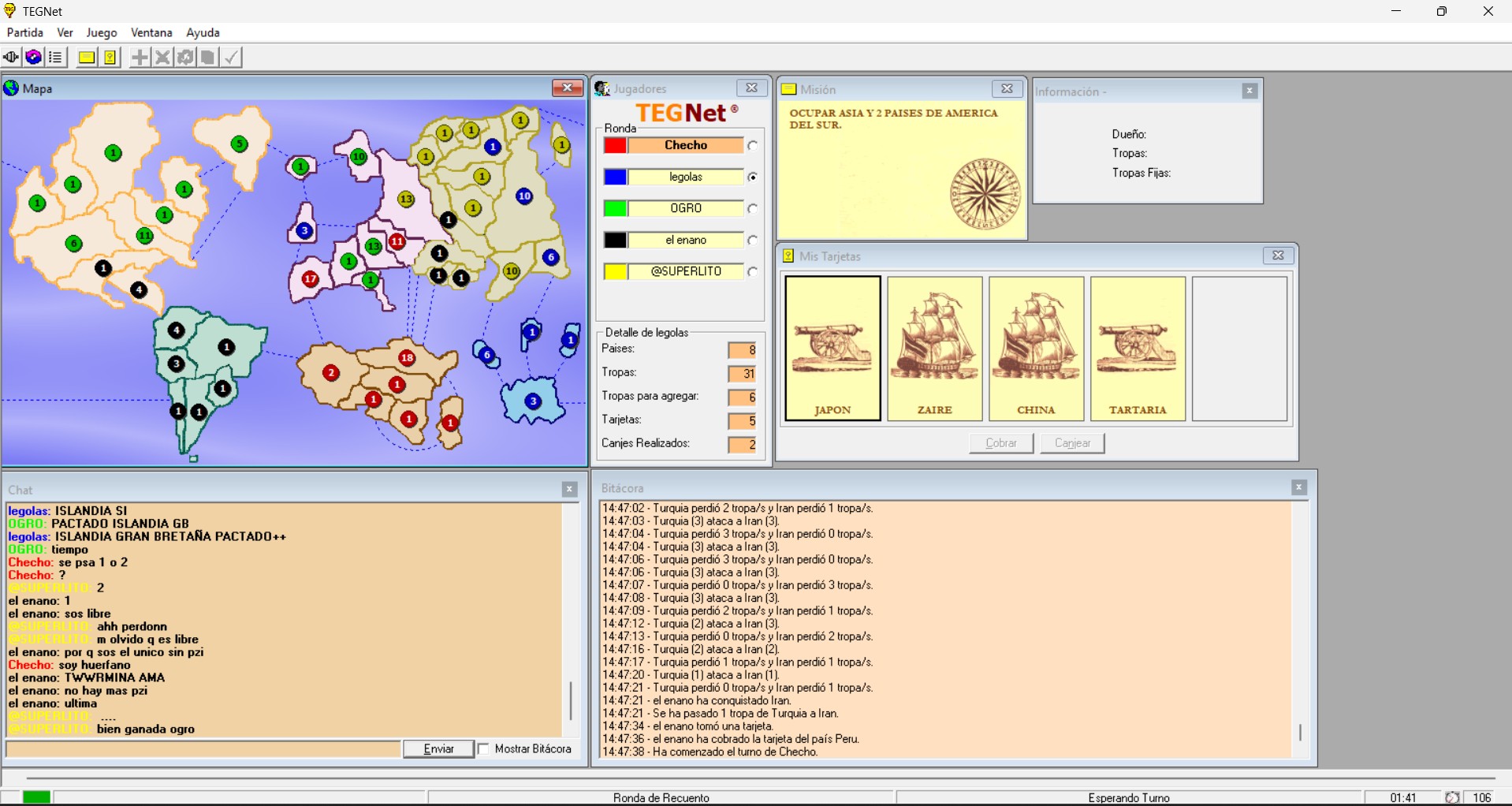
Task: Click the crossed swords attack icon
Action: click(162, 58)
